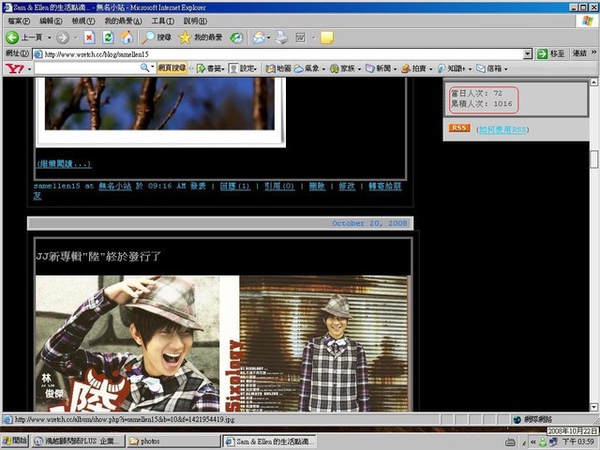Click the Print icon in toolbar
600x450 pixels.
tap(282, 37)
